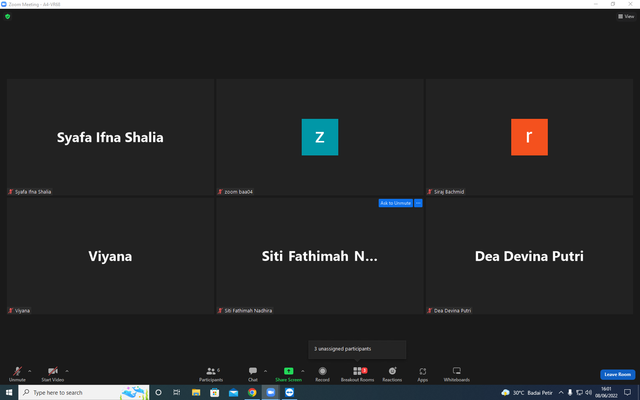Open audio options arrow next to Unmute

click(x=29, y=371)
